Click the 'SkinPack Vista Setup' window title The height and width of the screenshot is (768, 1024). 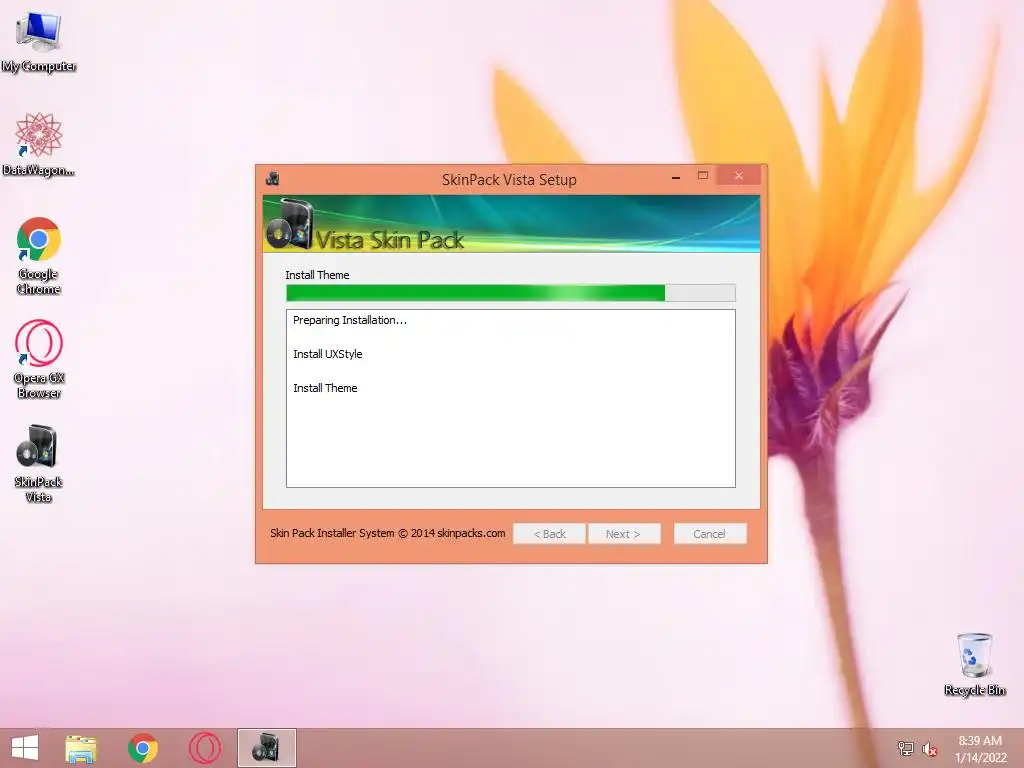tap(509, 180)
